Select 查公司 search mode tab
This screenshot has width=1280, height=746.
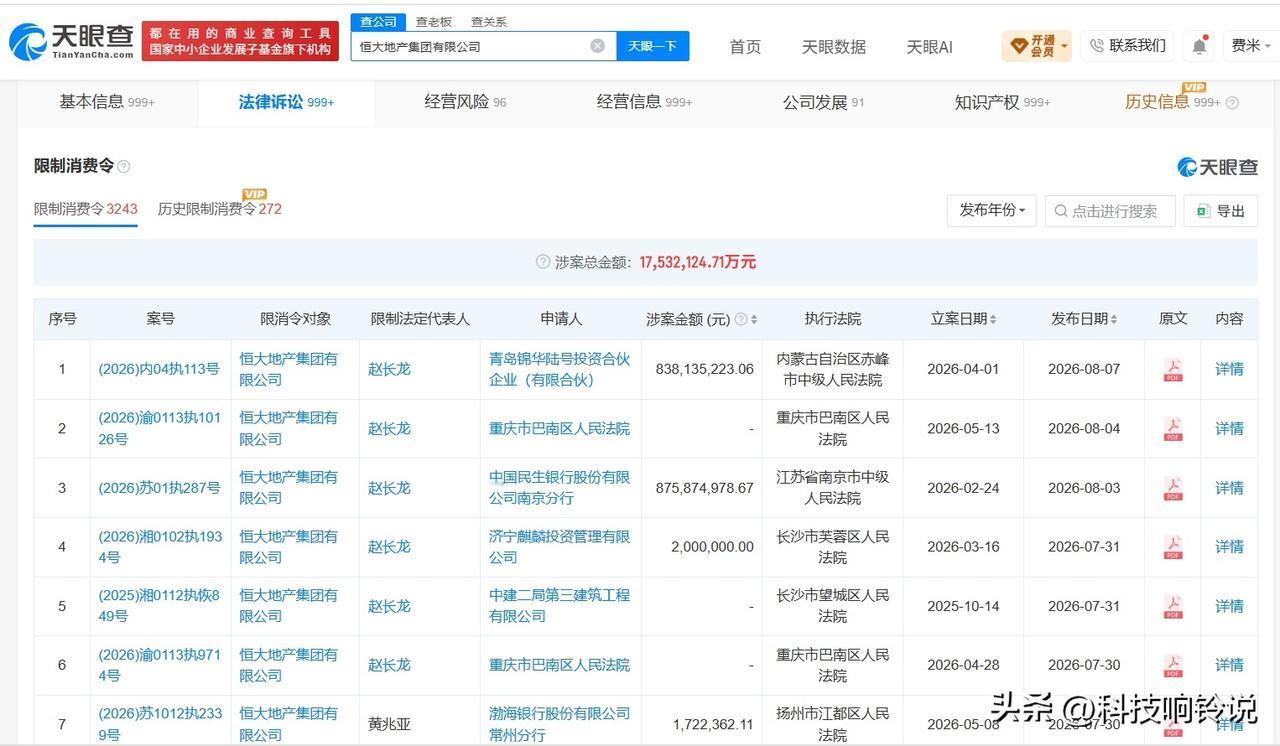click(x=378, y=22)
